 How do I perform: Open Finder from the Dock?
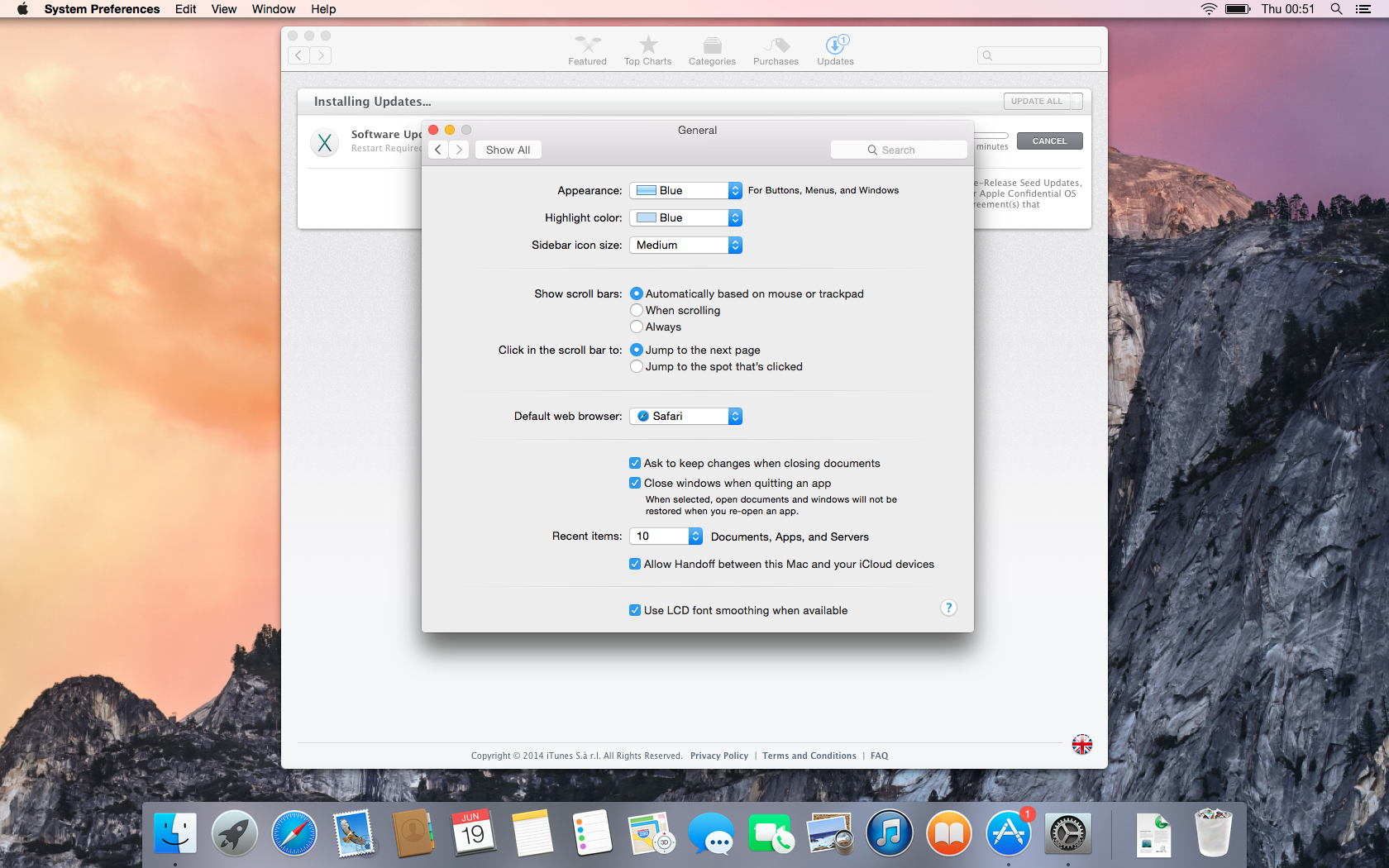pos(175,833)
